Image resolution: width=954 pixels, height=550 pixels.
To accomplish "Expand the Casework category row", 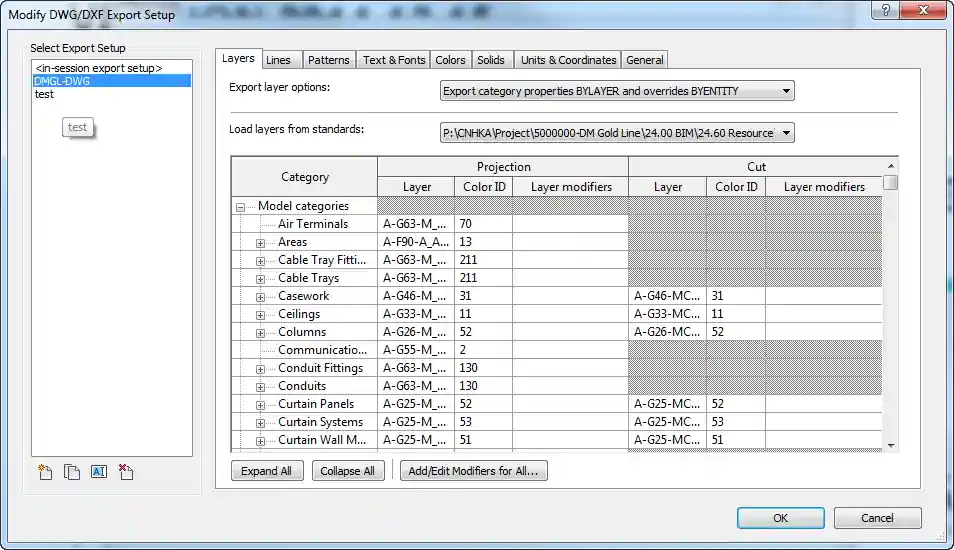I will (x=260, y=297).
